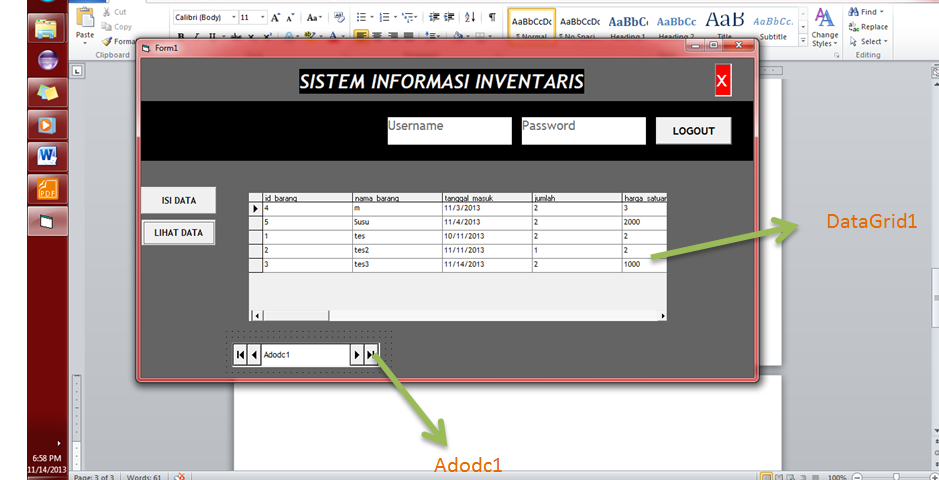Click the Paste icon in Clipboard group

(85, 20)
